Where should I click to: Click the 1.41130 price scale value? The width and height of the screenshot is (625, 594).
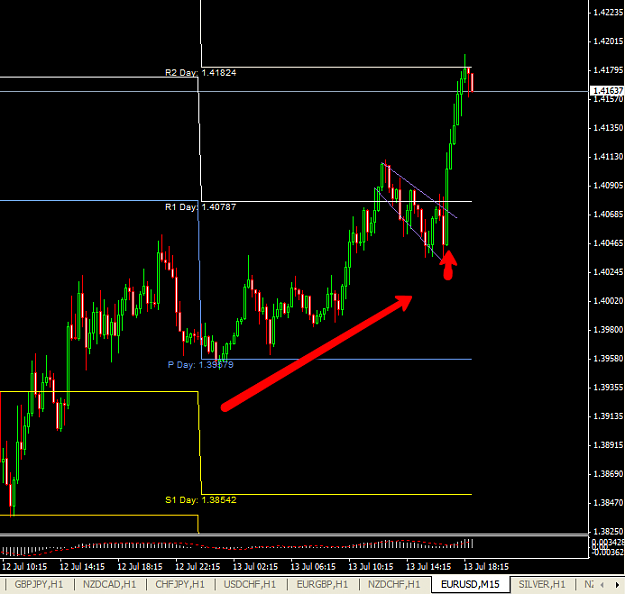[x=608, y=157]
